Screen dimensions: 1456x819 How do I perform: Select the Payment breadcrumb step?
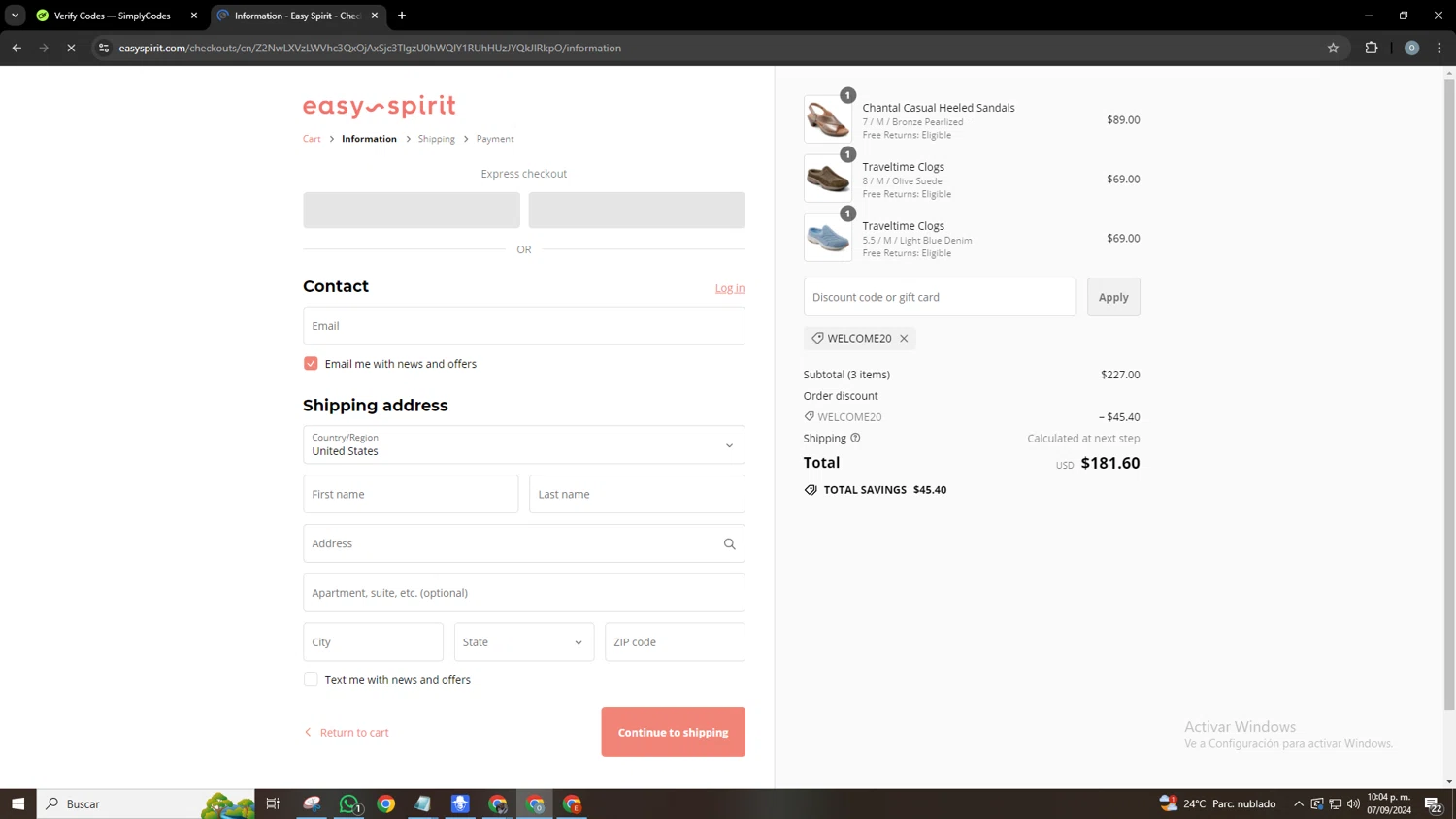tap(495, 139)
